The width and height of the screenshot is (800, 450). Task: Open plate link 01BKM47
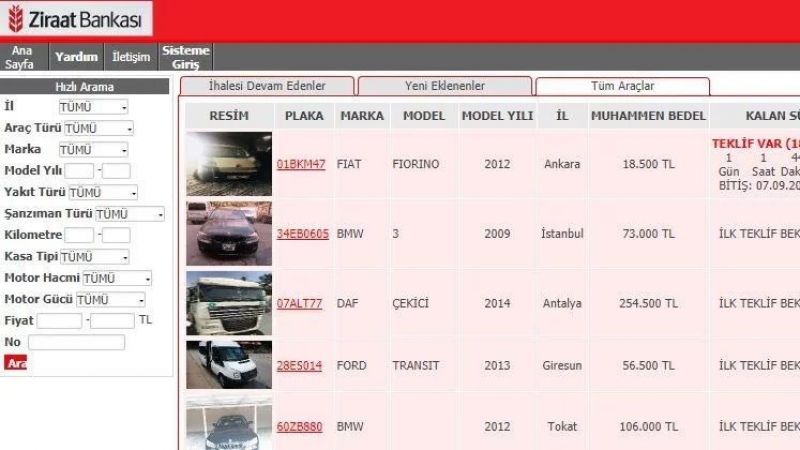(301, 164)
